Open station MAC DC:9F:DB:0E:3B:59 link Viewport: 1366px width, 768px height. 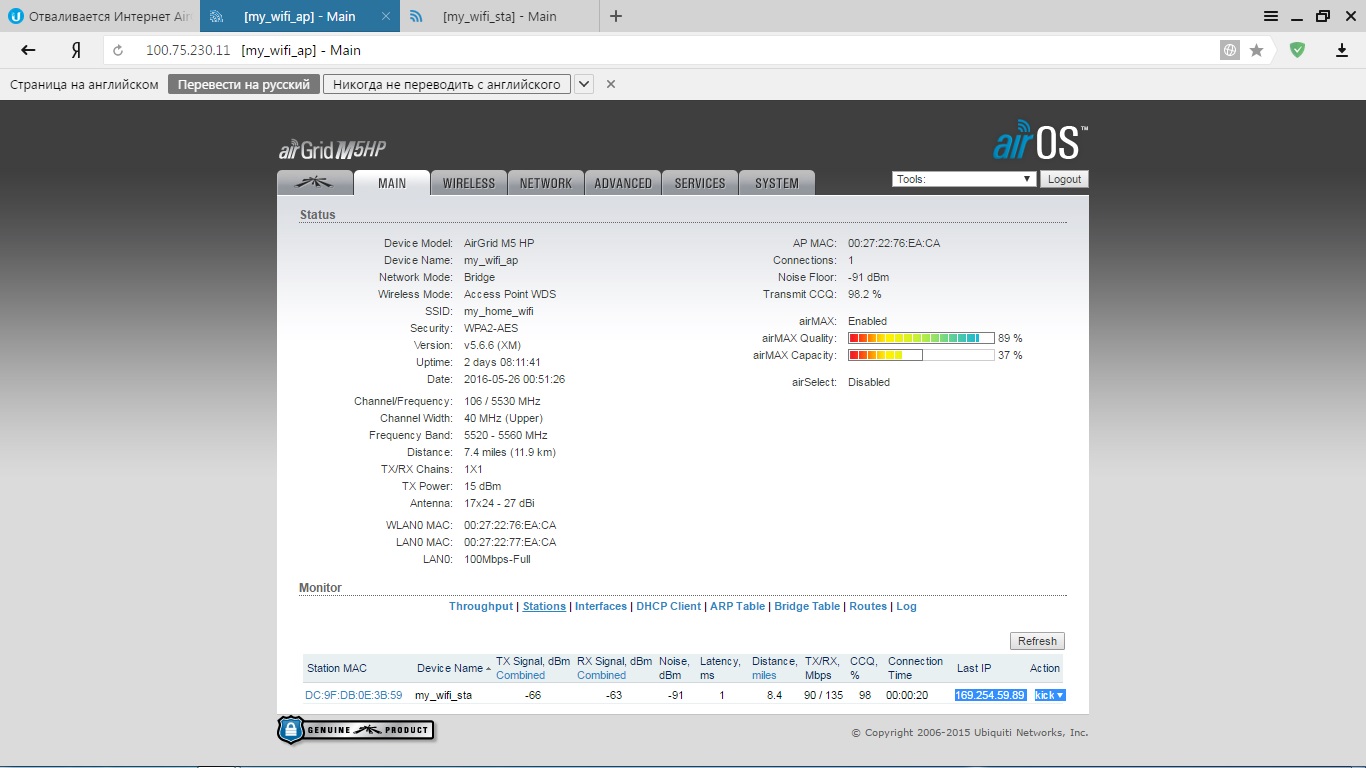coord(354,695)
